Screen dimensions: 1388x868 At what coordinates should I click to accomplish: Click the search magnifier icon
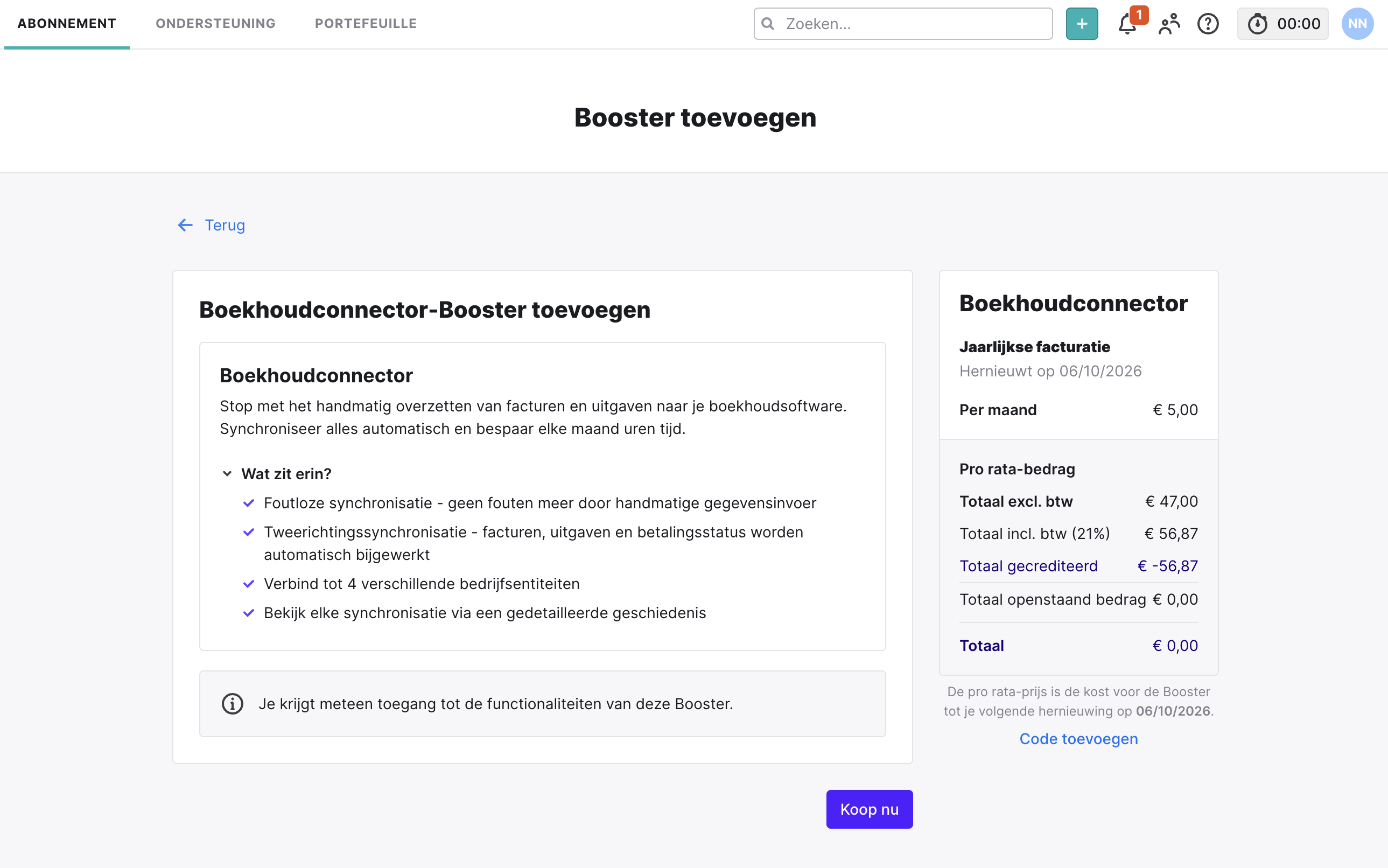767,24
